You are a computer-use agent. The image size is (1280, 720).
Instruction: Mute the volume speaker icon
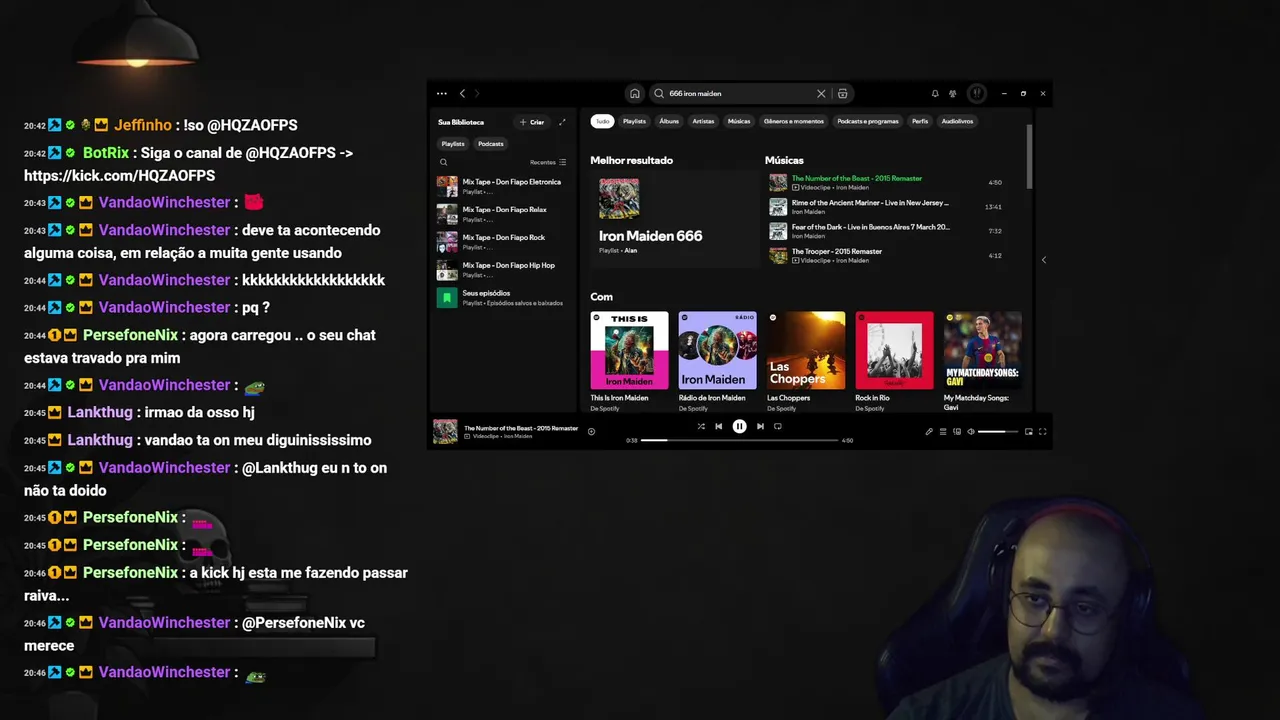tap(970, 432)
